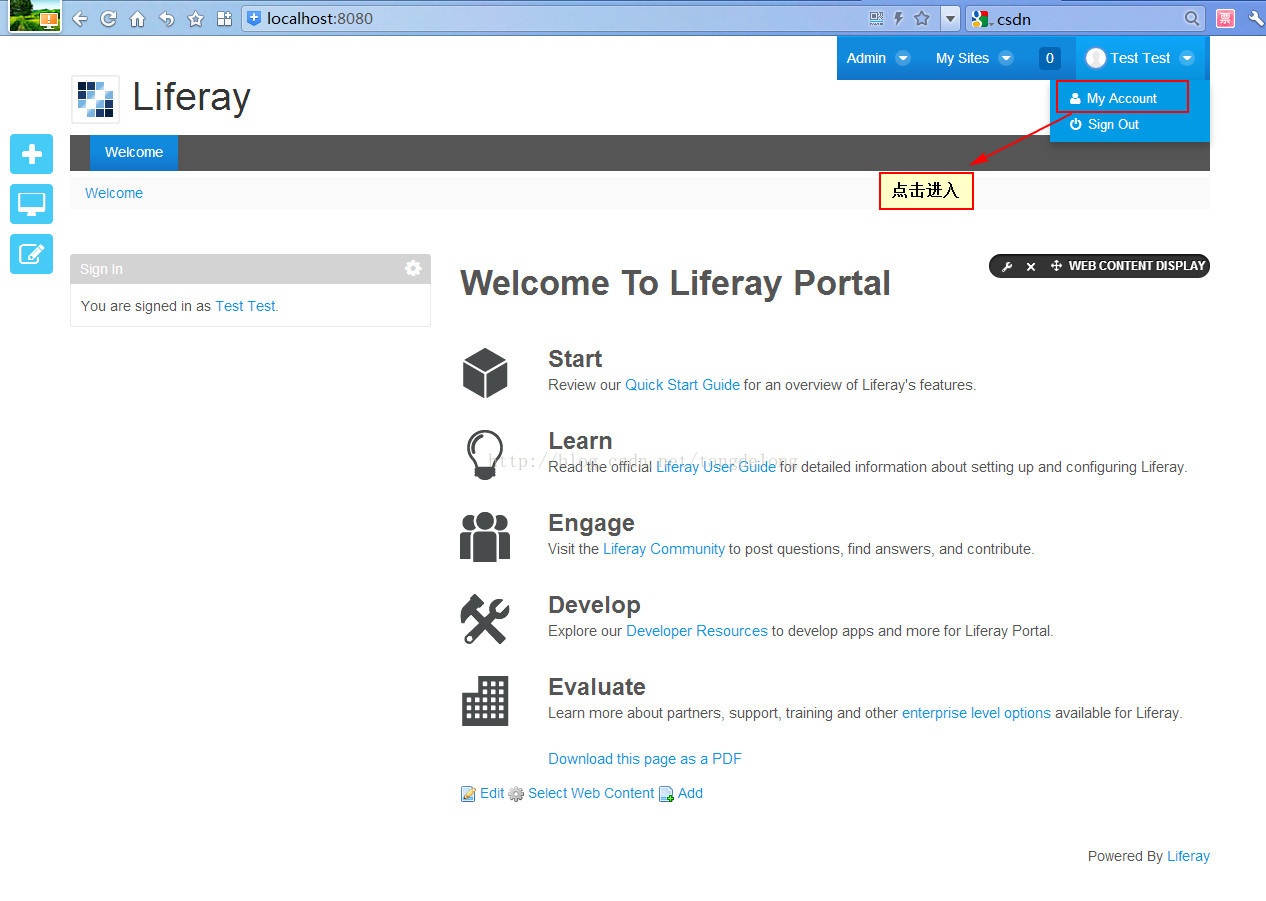
Task: Click the landscape thumbnail in browser corner
Action: point(35,16)
